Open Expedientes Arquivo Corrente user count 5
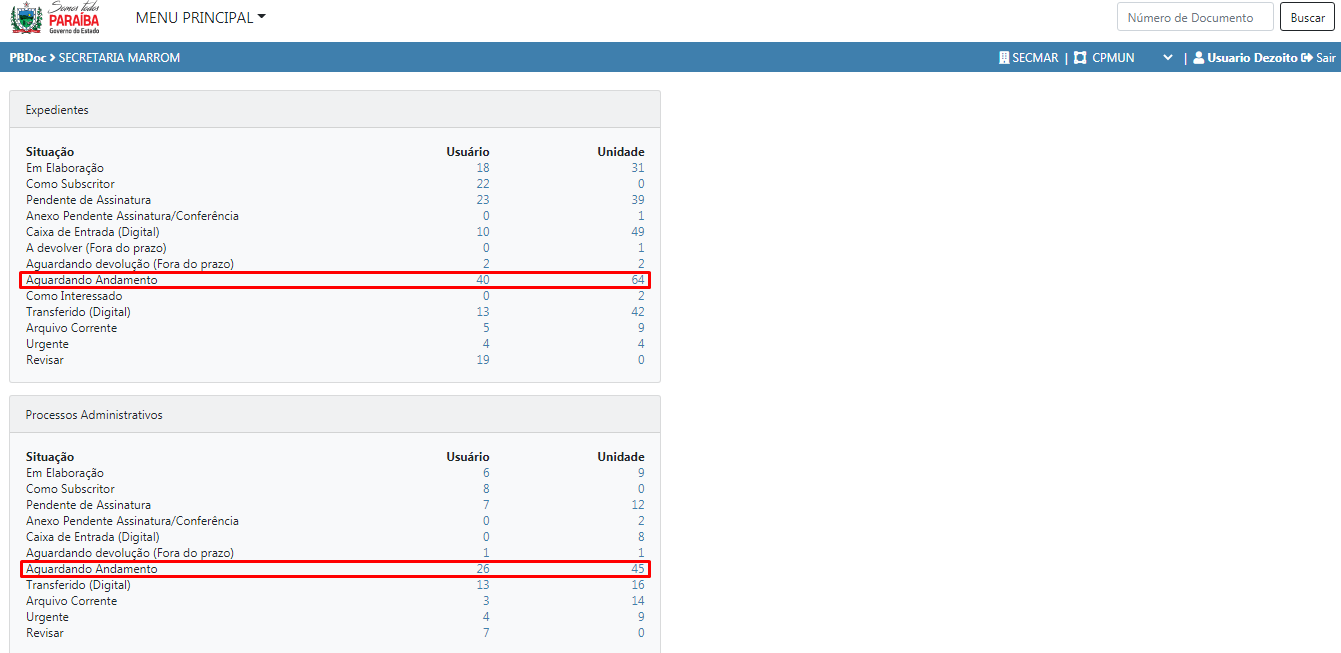Viewport: 1341px width, 653px height. coord(486,328)
